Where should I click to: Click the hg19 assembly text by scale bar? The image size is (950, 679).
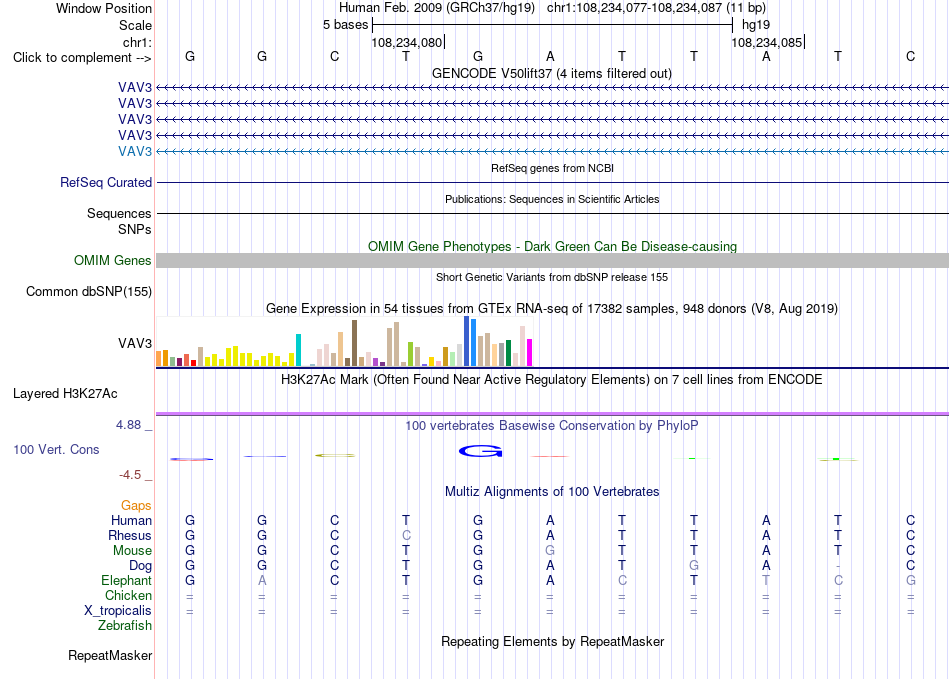pos(756,25)
